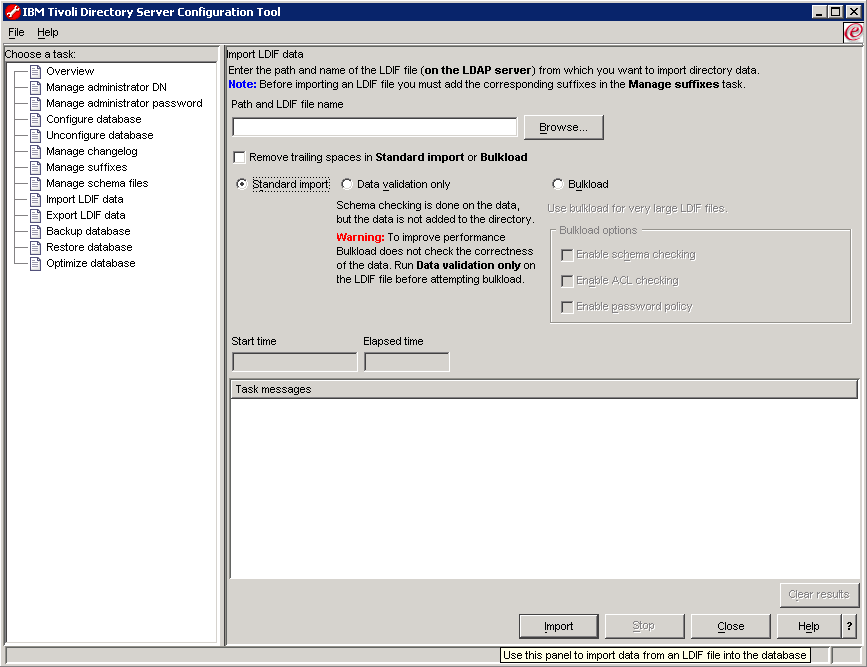Viewport: 867px width, 667px height.
Task: Click the Manage suffixes page icon
Action: point(35,167)
